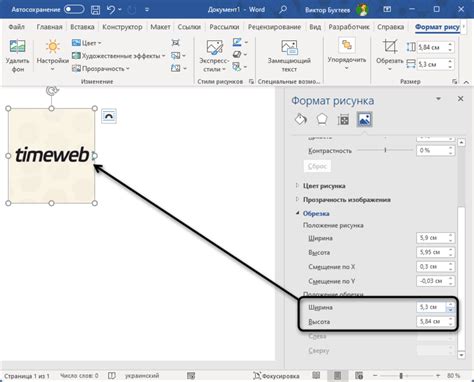Open the Undo history dropdown arrow
Screen dimensions: 474x382
coord(120,10)
